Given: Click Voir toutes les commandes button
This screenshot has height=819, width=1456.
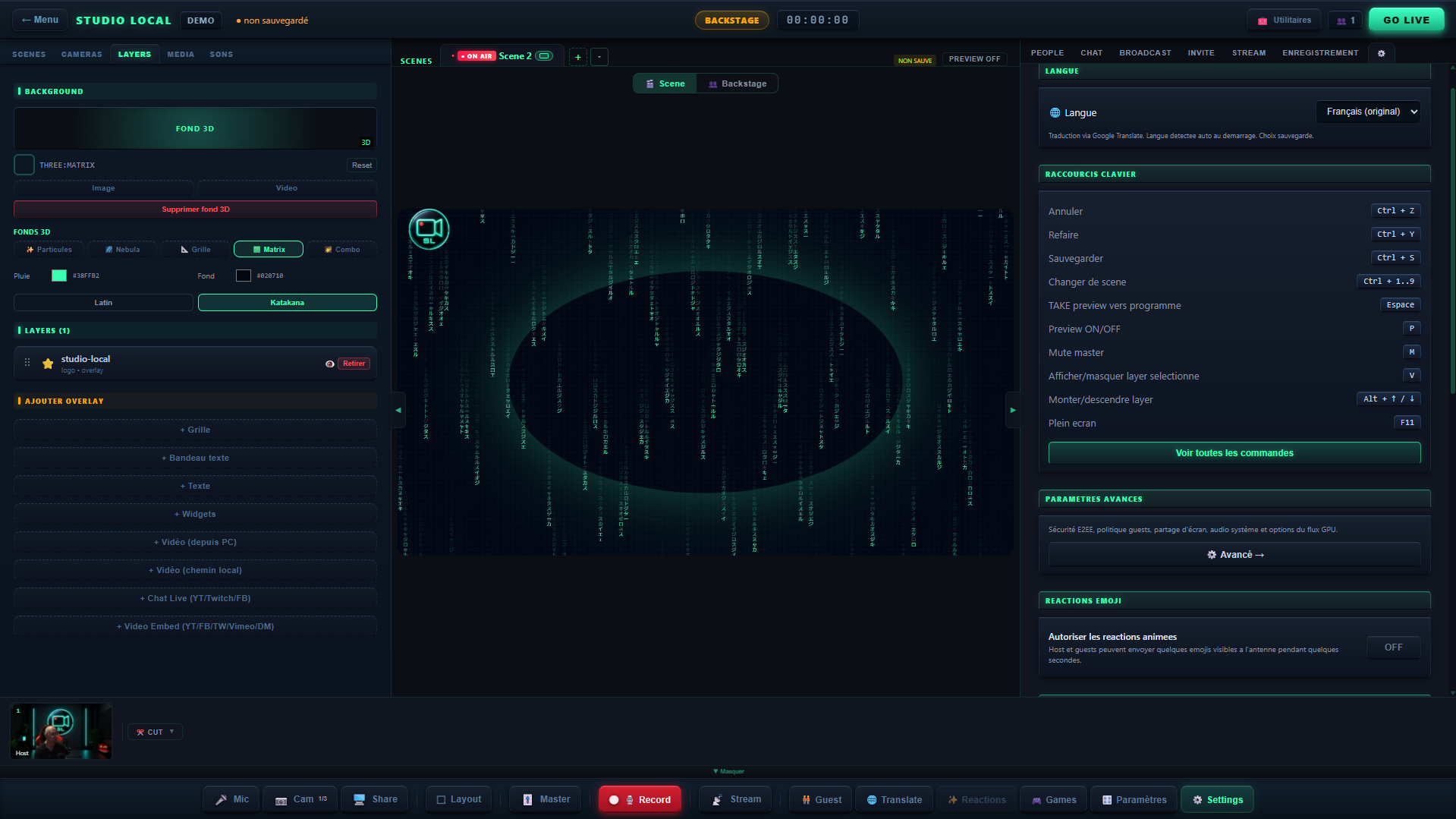Looking at the screenshot, I should [x=1234, y=453].
